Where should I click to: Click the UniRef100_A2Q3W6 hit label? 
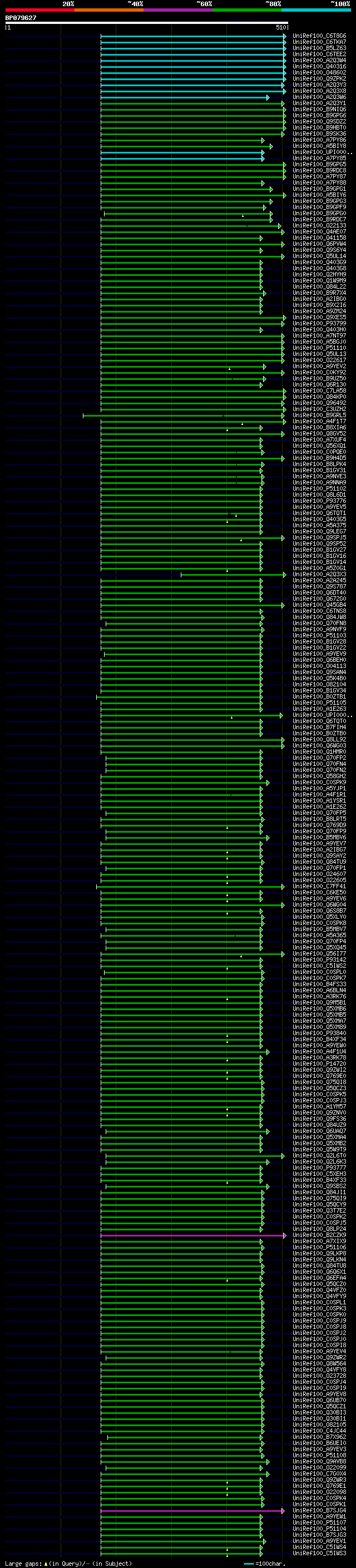click(x=319, y=97)
